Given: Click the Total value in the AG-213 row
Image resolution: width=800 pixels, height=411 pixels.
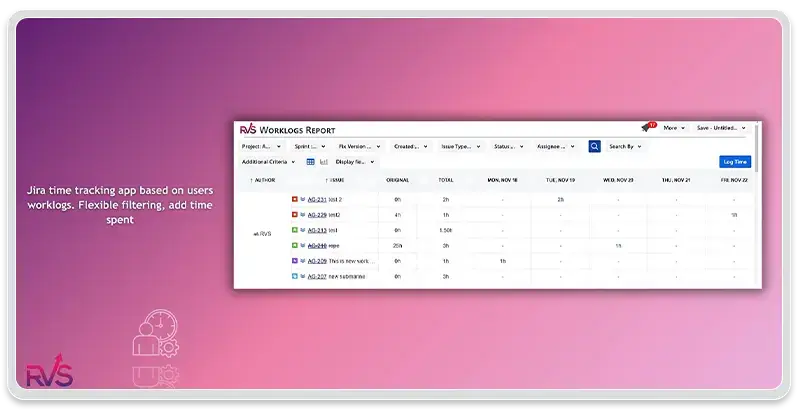Looking at the screenshot, I should [446, 230].
